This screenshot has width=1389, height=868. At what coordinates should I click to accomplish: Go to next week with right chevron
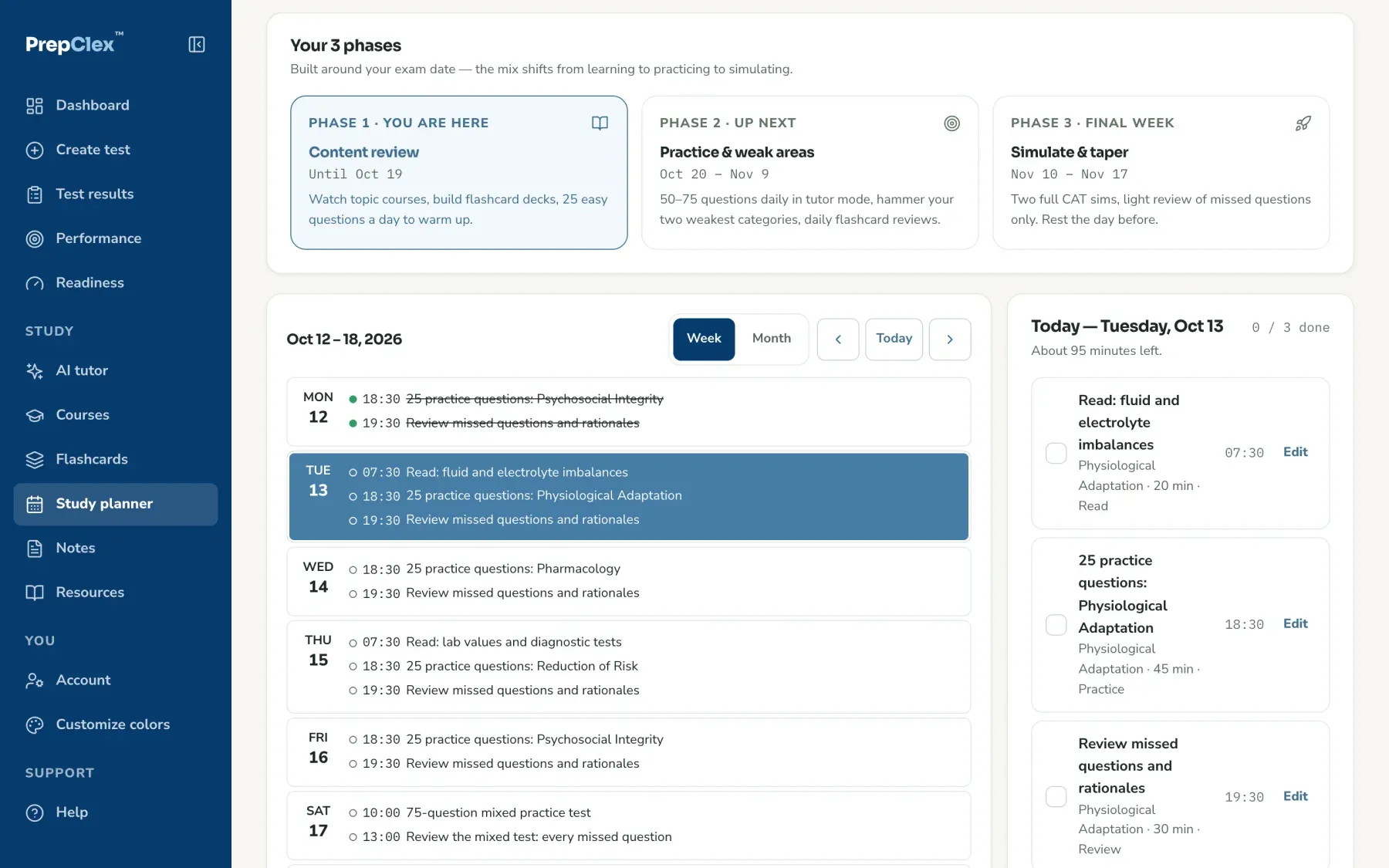[x=950, y=339]
